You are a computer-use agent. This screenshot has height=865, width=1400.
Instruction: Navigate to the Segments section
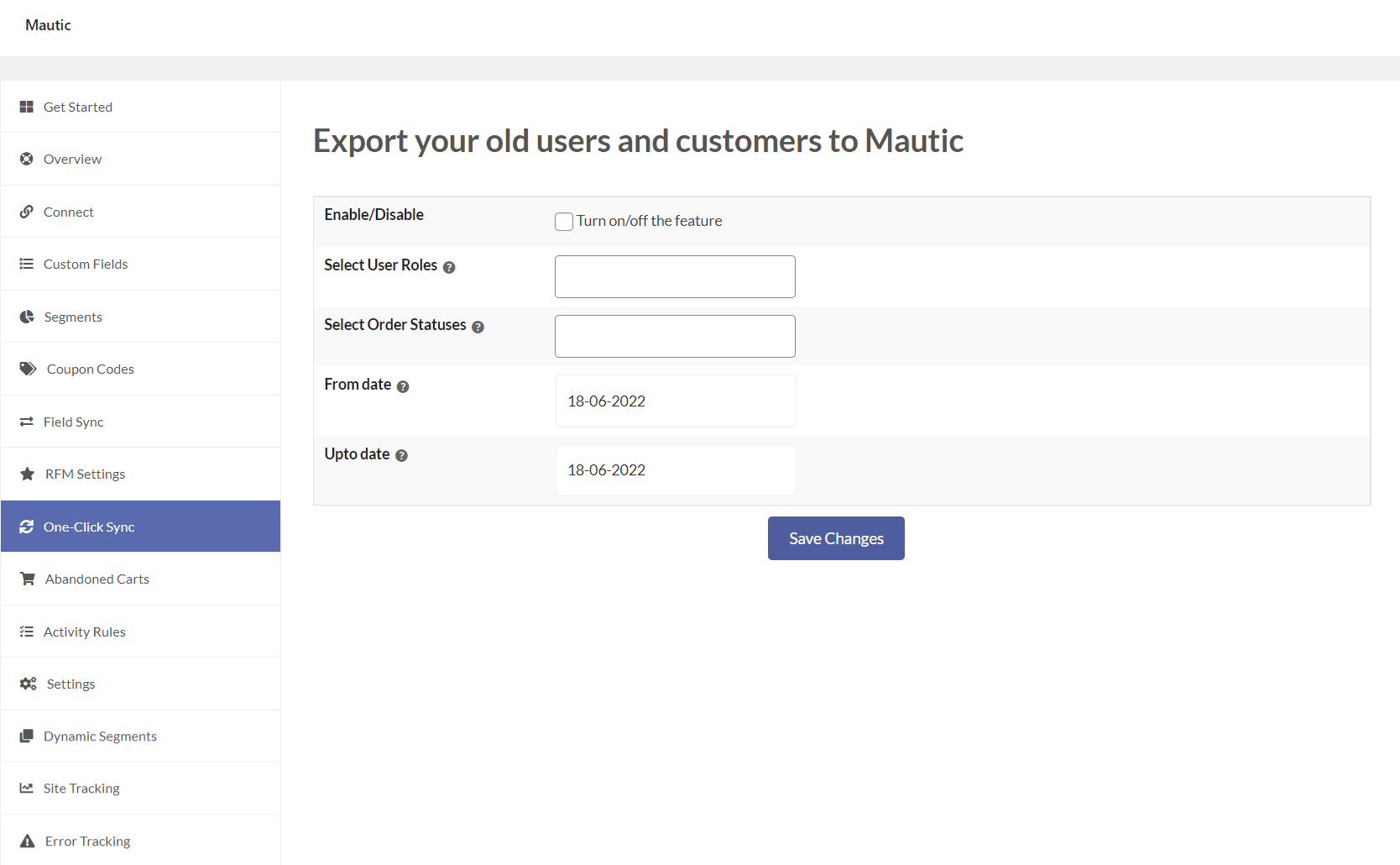tap(140, 317)
